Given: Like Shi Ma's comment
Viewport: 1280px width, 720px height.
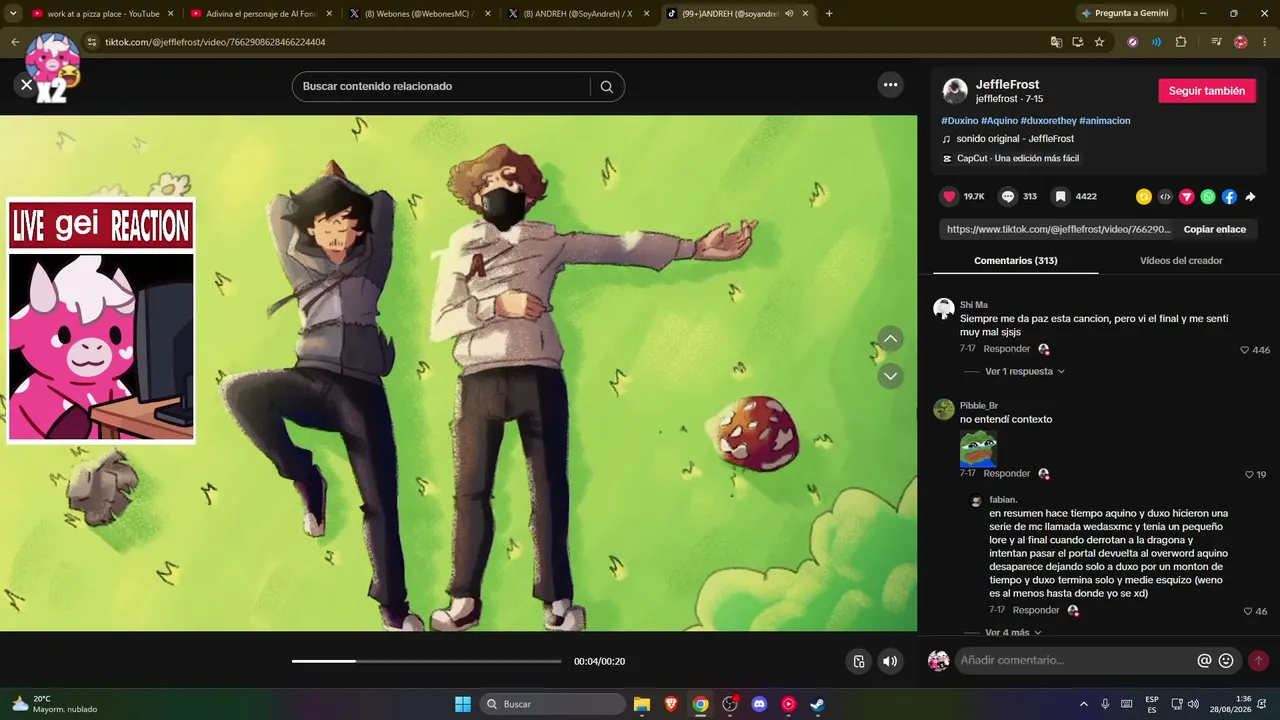Looking at the screenshot, I should (1244, 350).
